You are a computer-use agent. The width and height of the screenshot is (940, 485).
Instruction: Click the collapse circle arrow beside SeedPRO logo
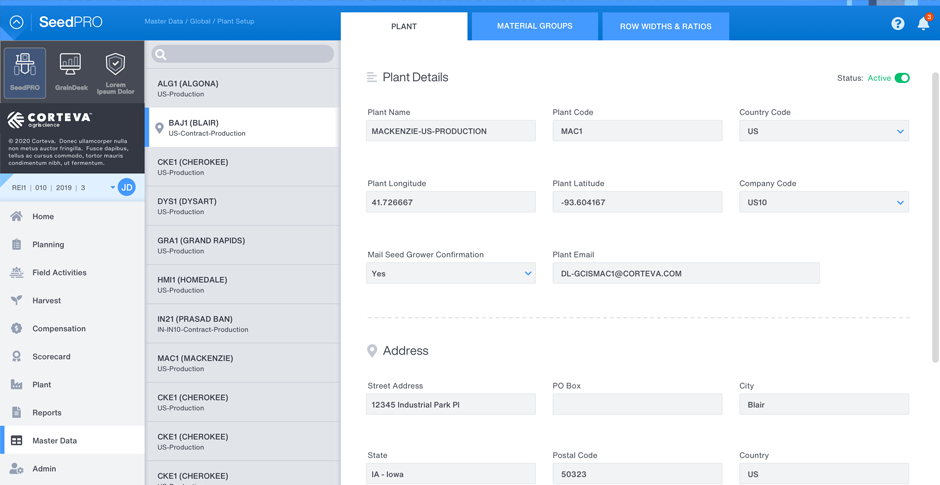[17, 23]
